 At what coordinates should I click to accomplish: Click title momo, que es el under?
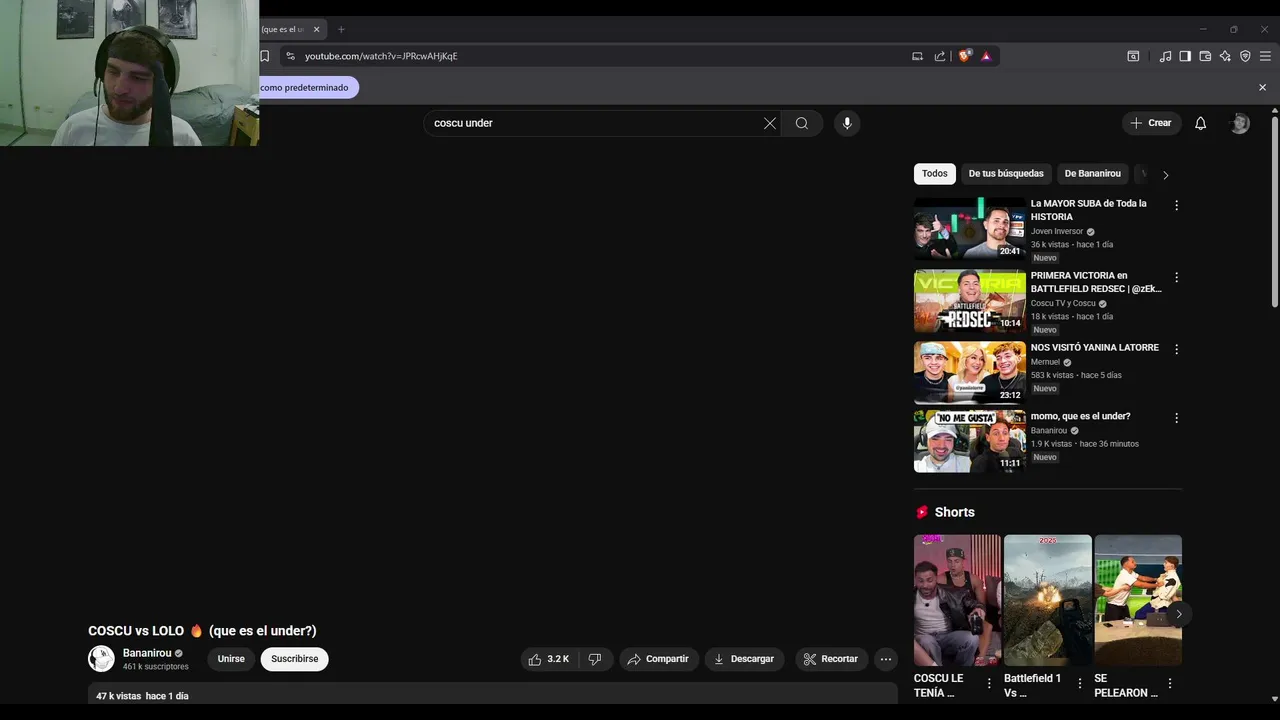[1080, 416]
